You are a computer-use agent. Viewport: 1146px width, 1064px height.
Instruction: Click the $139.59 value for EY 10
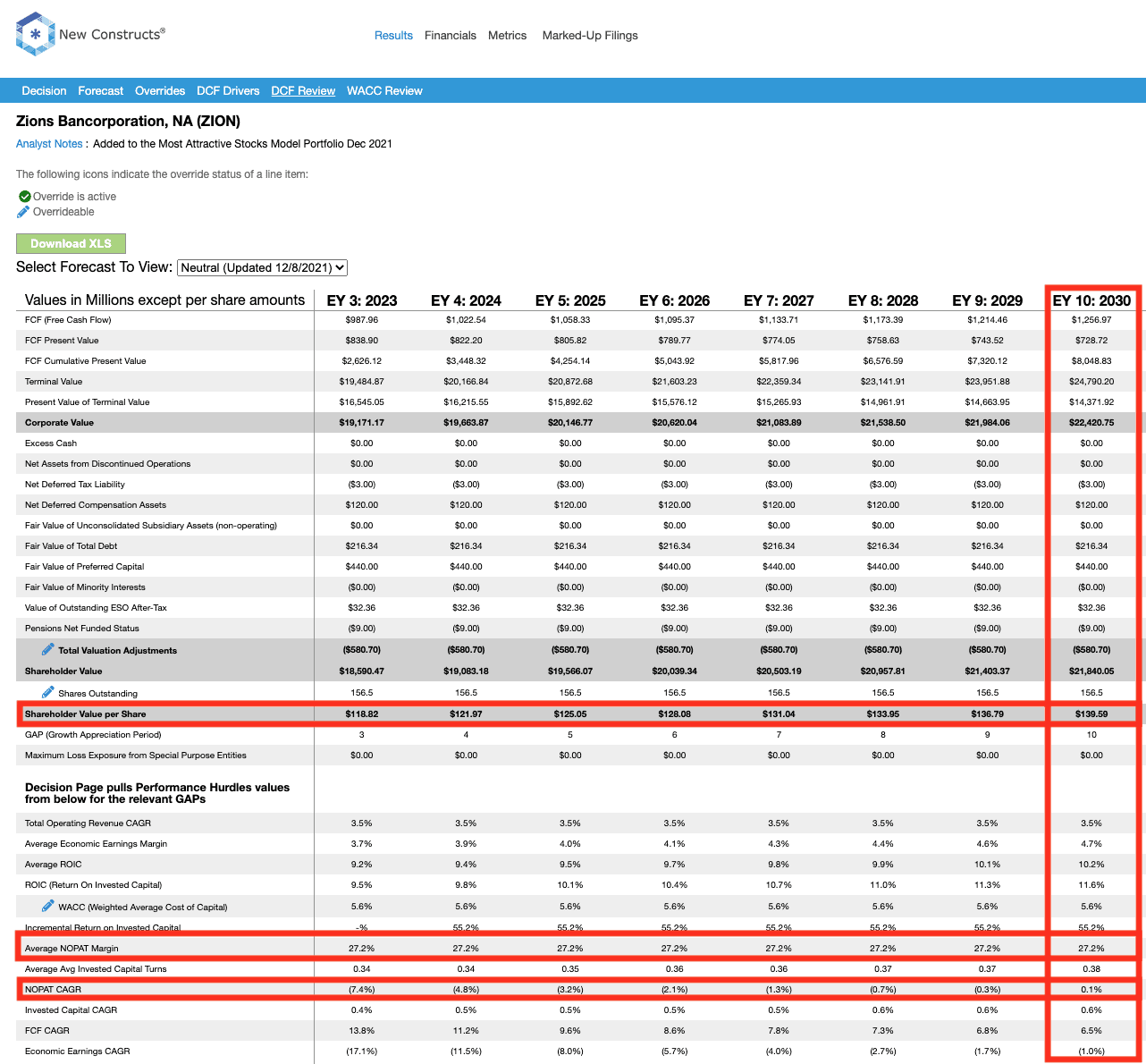point(1091,714)
